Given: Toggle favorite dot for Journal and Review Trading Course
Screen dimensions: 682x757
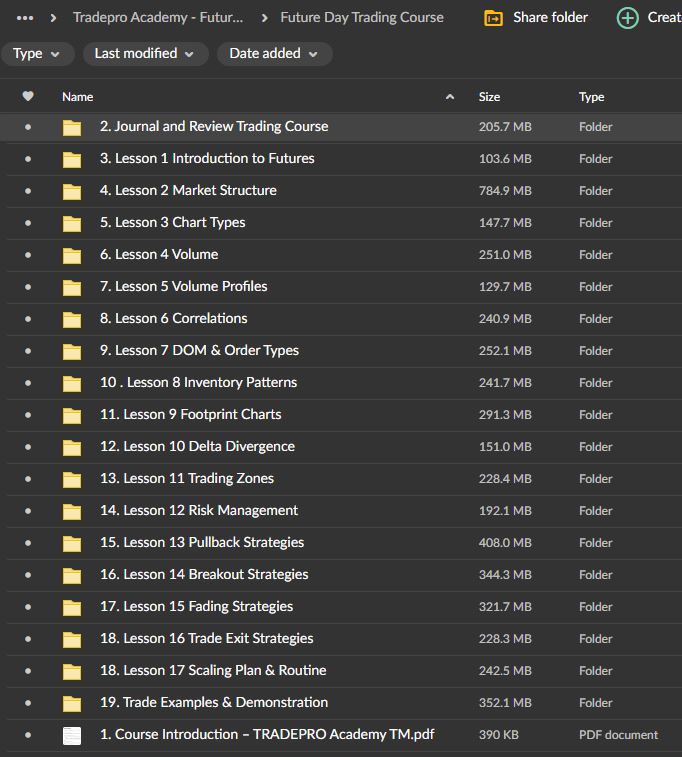Looking at the screenshot, I should coord(28,127).
